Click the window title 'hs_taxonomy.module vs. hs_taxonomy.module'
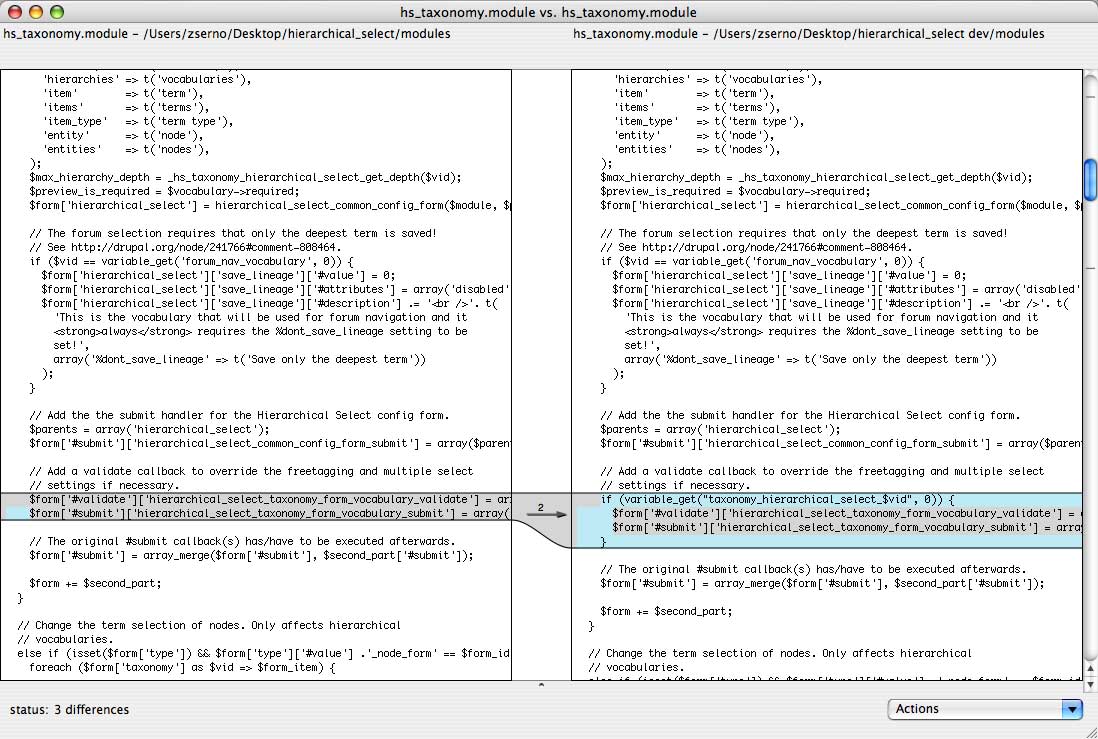The width and height of the screenshot is (1098, 739). tap(548, 12)
